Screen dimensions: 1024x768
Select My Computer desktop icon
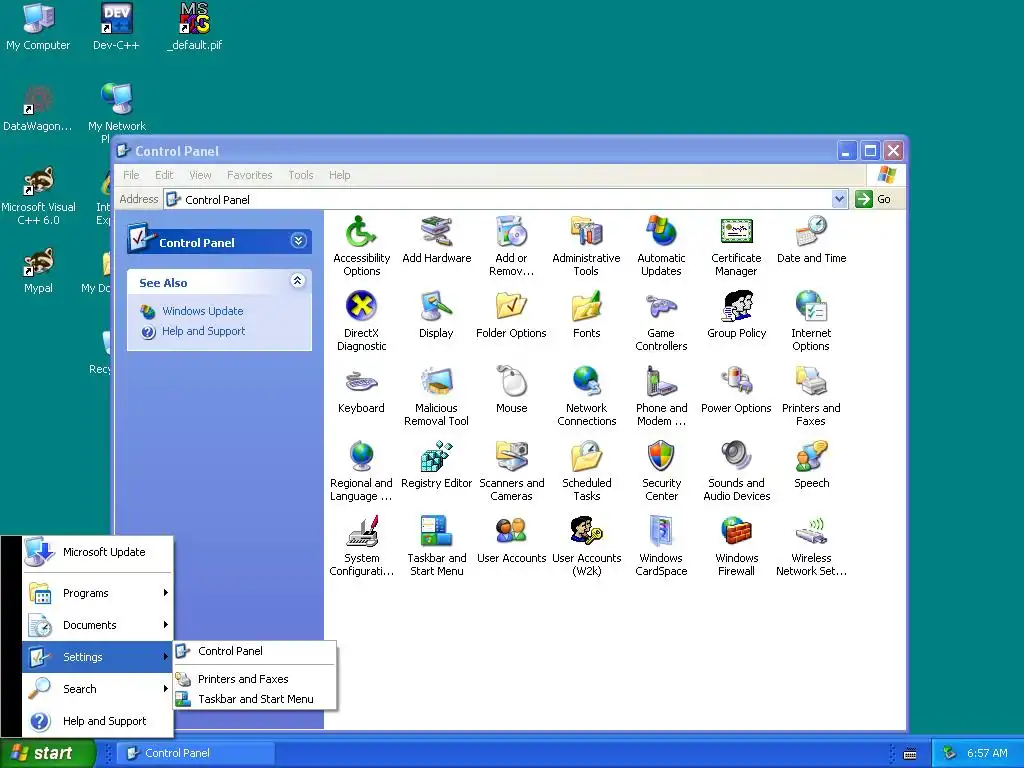(38, 28)
